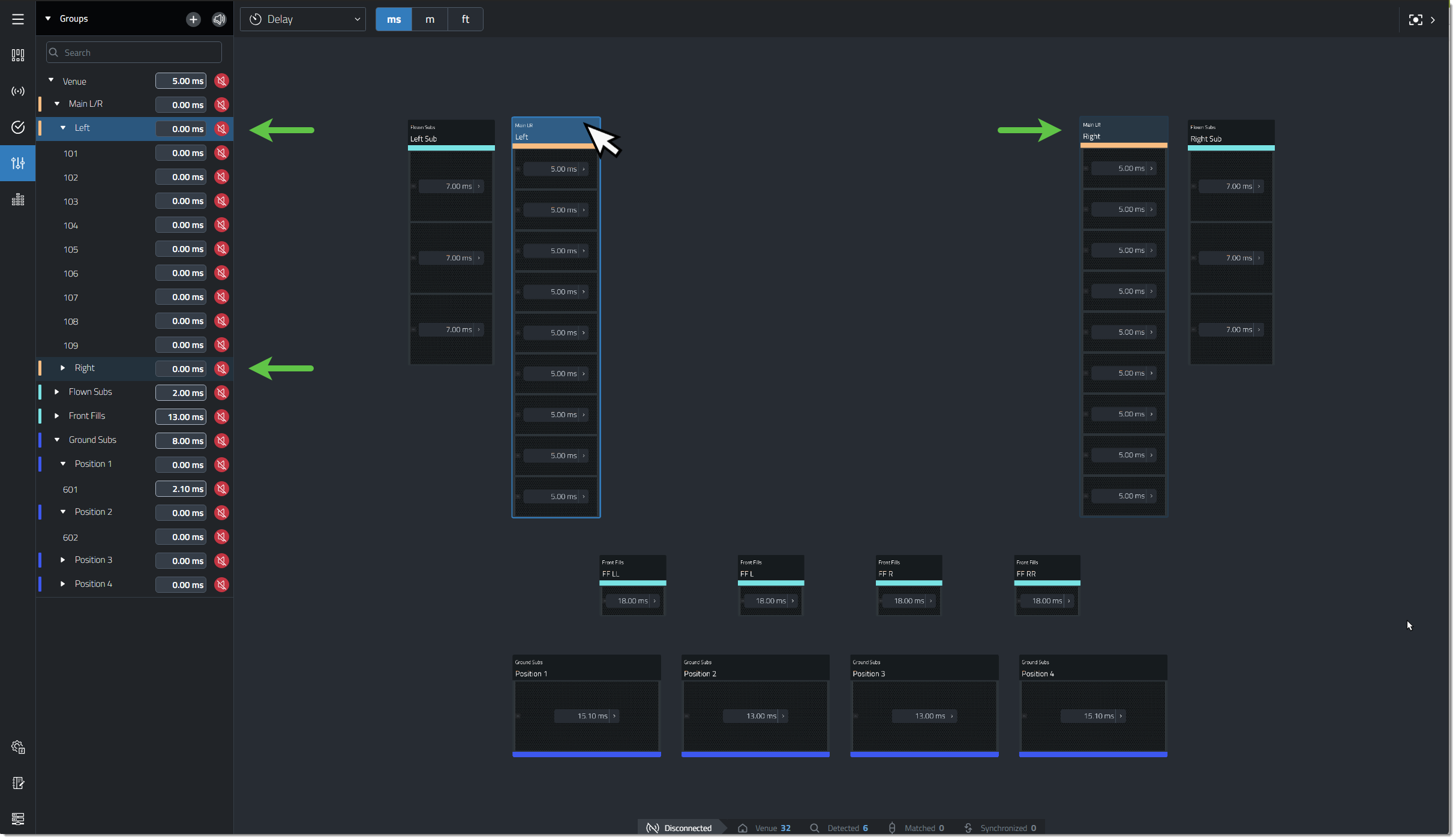
Task: Switch delay units to feet
Action: tap(466, 19)
